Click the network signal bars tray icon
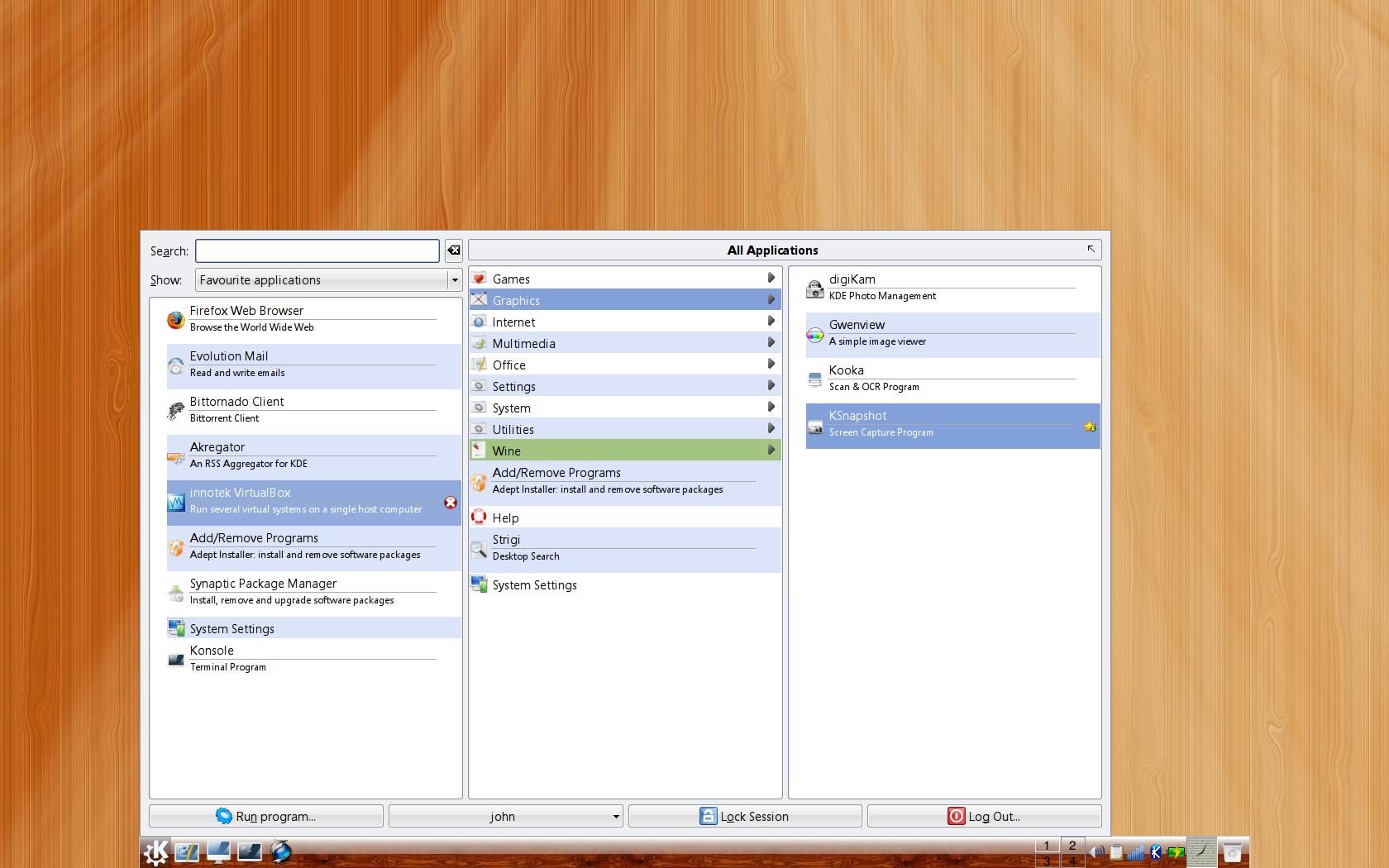This screenshot has width=1389, height=868. coord(1136,851)
